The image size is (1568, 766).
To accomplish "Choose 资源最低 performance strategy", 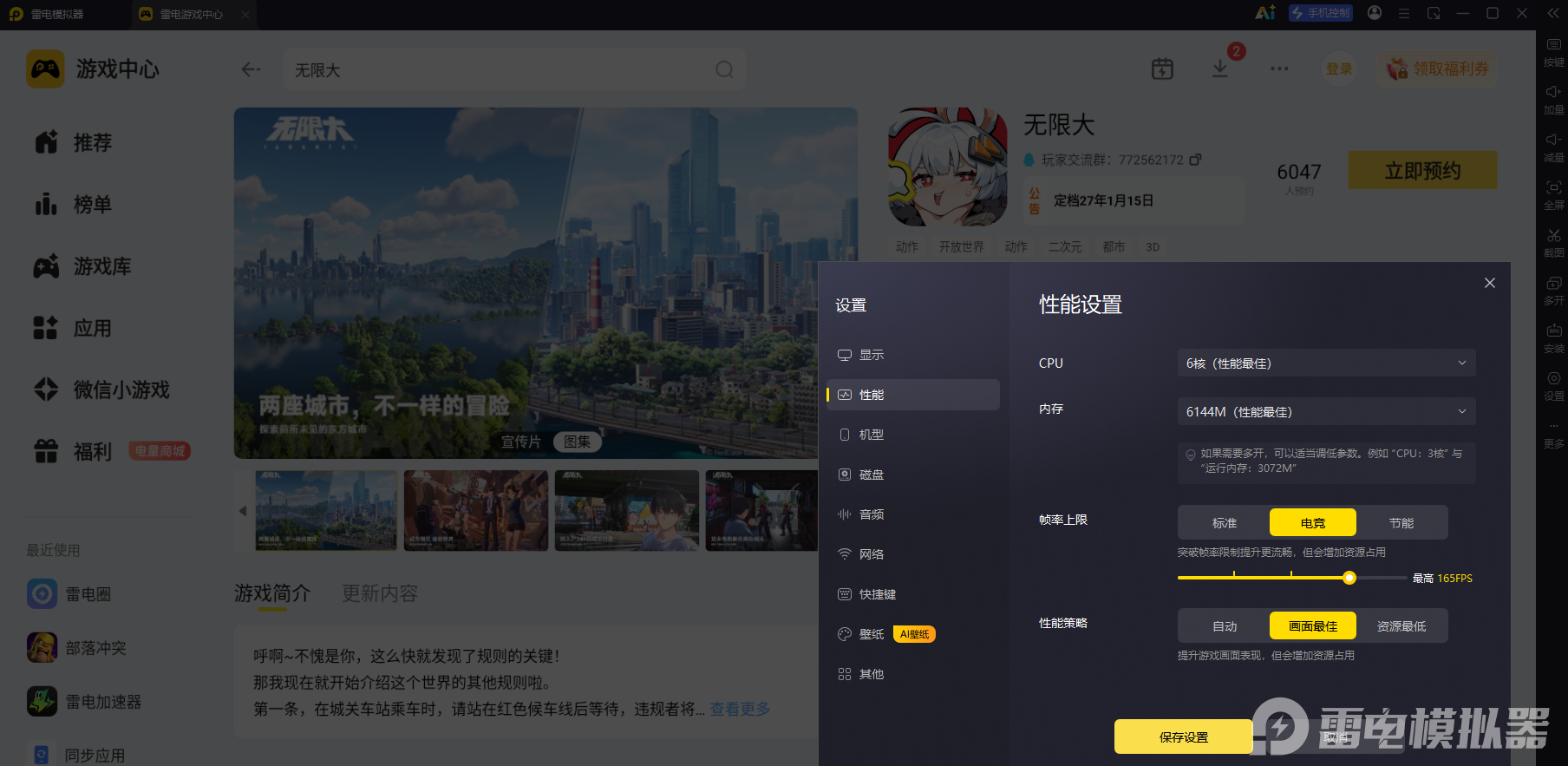I will [1401, 626].
